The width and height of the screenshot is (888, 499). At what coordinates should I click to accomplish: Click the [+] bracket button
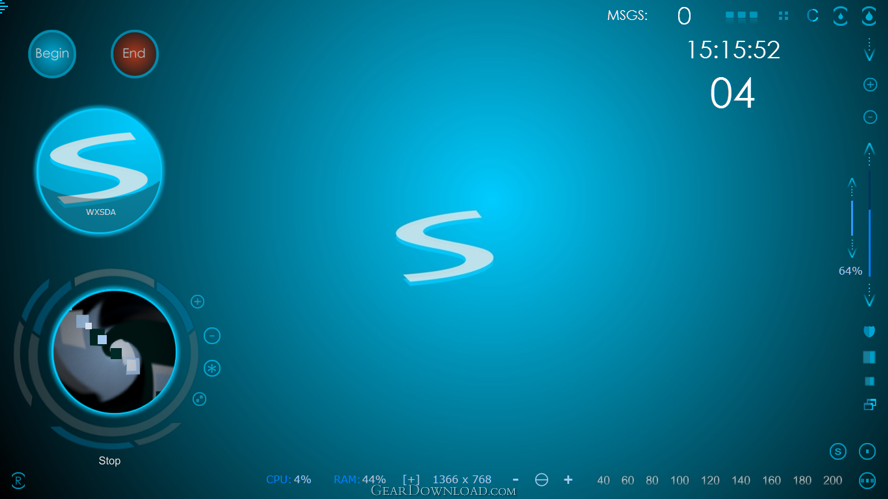tap(411, 480)
